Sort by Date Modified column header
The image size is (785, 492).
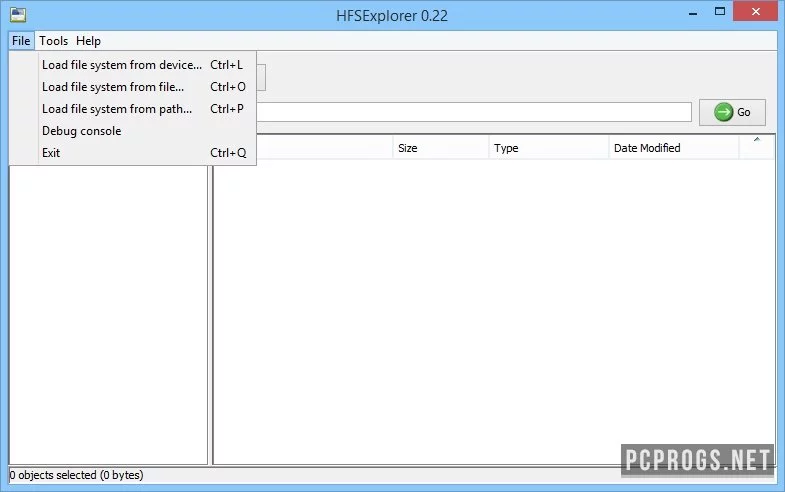tap(674, 148)
